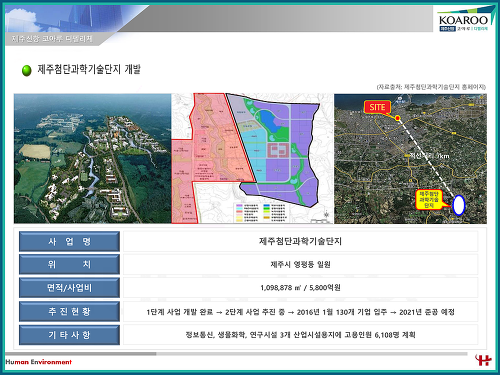Click the heading 제주첨단과학기술단지 개발
The height and width of the screenshot is (375, 500).
point(89,69)
